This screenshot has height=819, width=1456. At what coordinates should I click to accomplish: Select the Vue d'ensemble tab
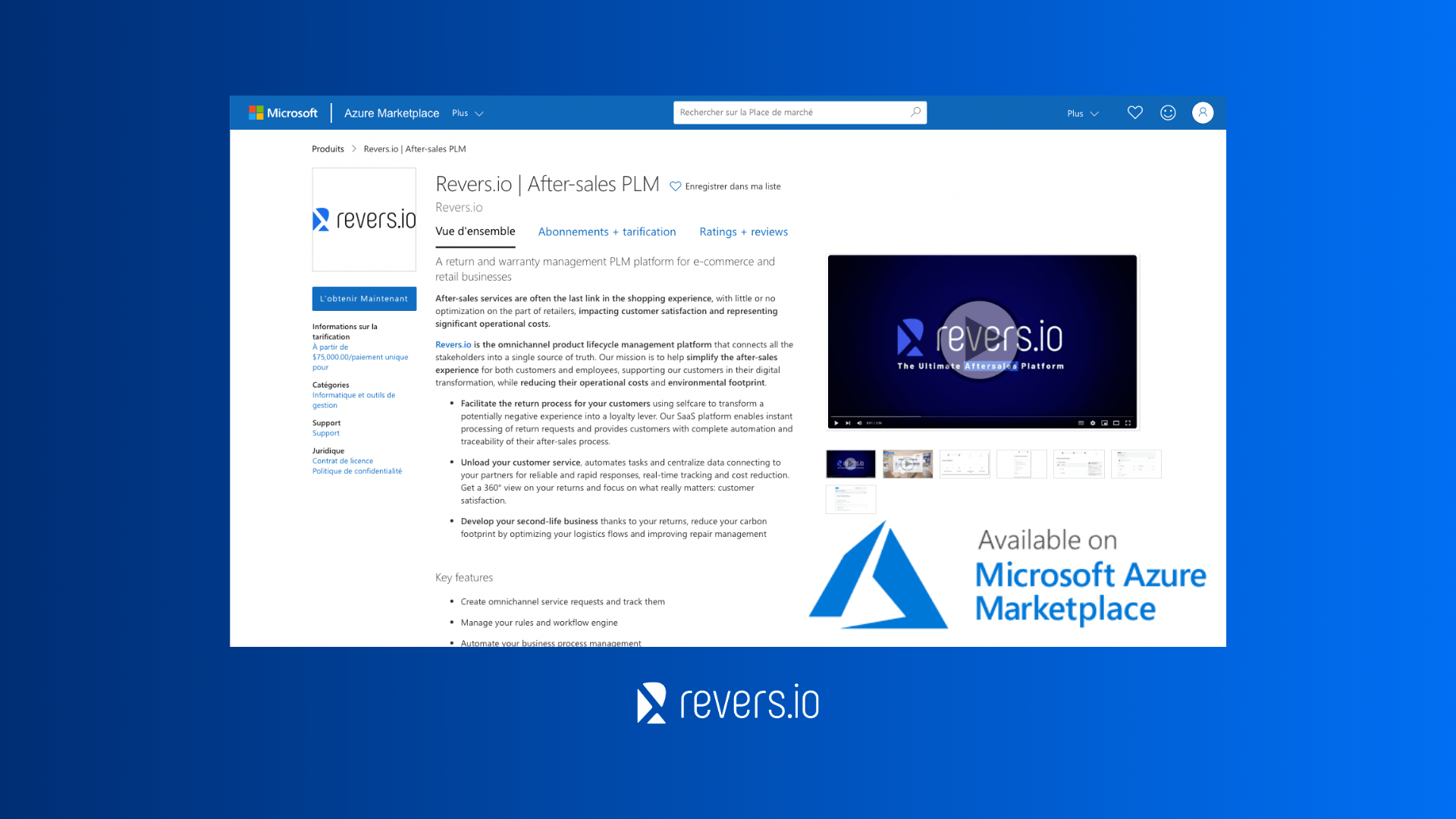[x=475, y=231]
